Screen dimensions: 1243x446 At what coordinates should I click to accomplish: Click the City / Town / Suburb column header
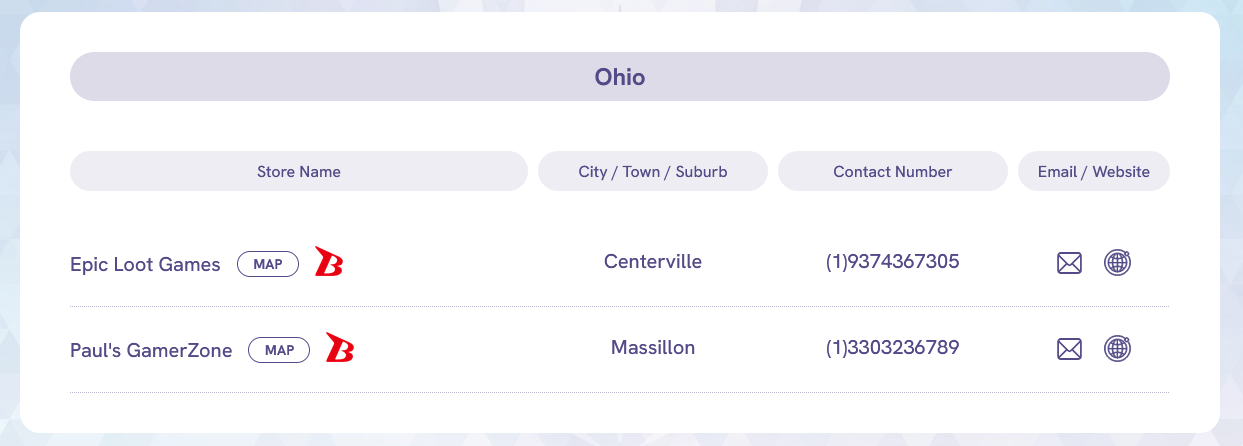click(x=652, y=171)
